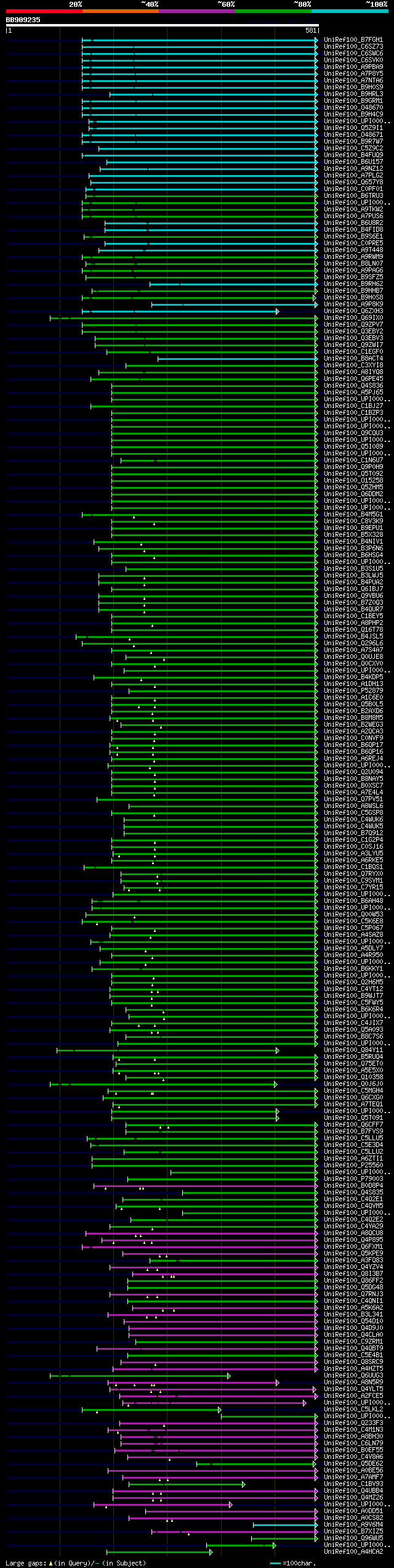Open hit UniRef100_A8WSL6
394x1568 pixels.
pyautogui.click(x=353, y=806)
